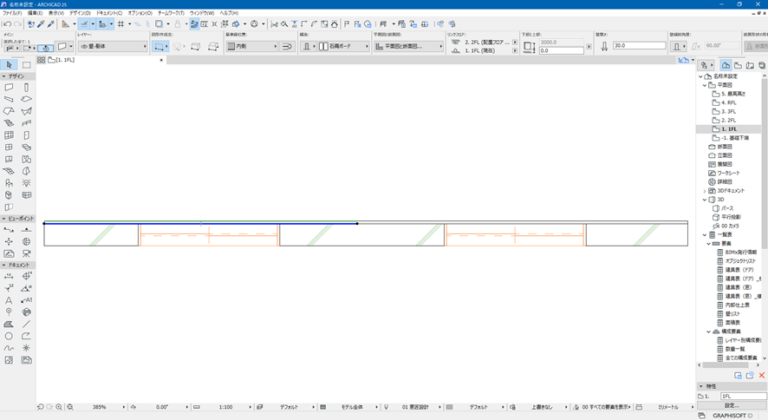The image size is (768, 420).
Task: Open the building material dropdown (石膏ボード)
Action: [344, 46]
